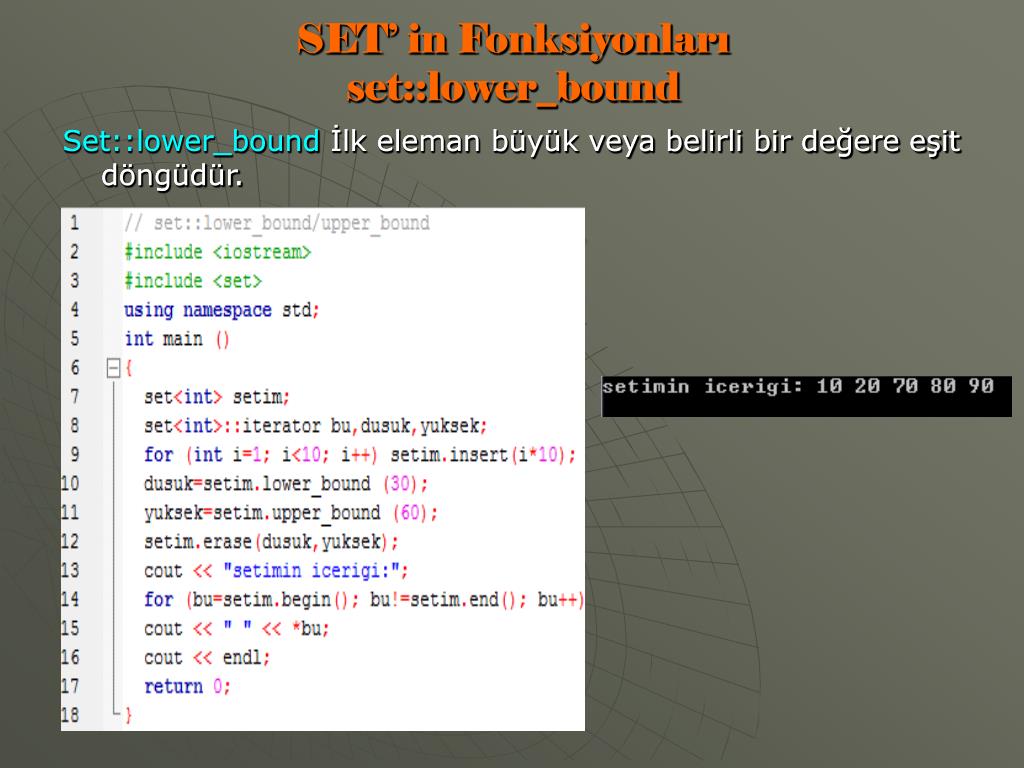Click the 'int main ()' line

(x=177, y=340)
